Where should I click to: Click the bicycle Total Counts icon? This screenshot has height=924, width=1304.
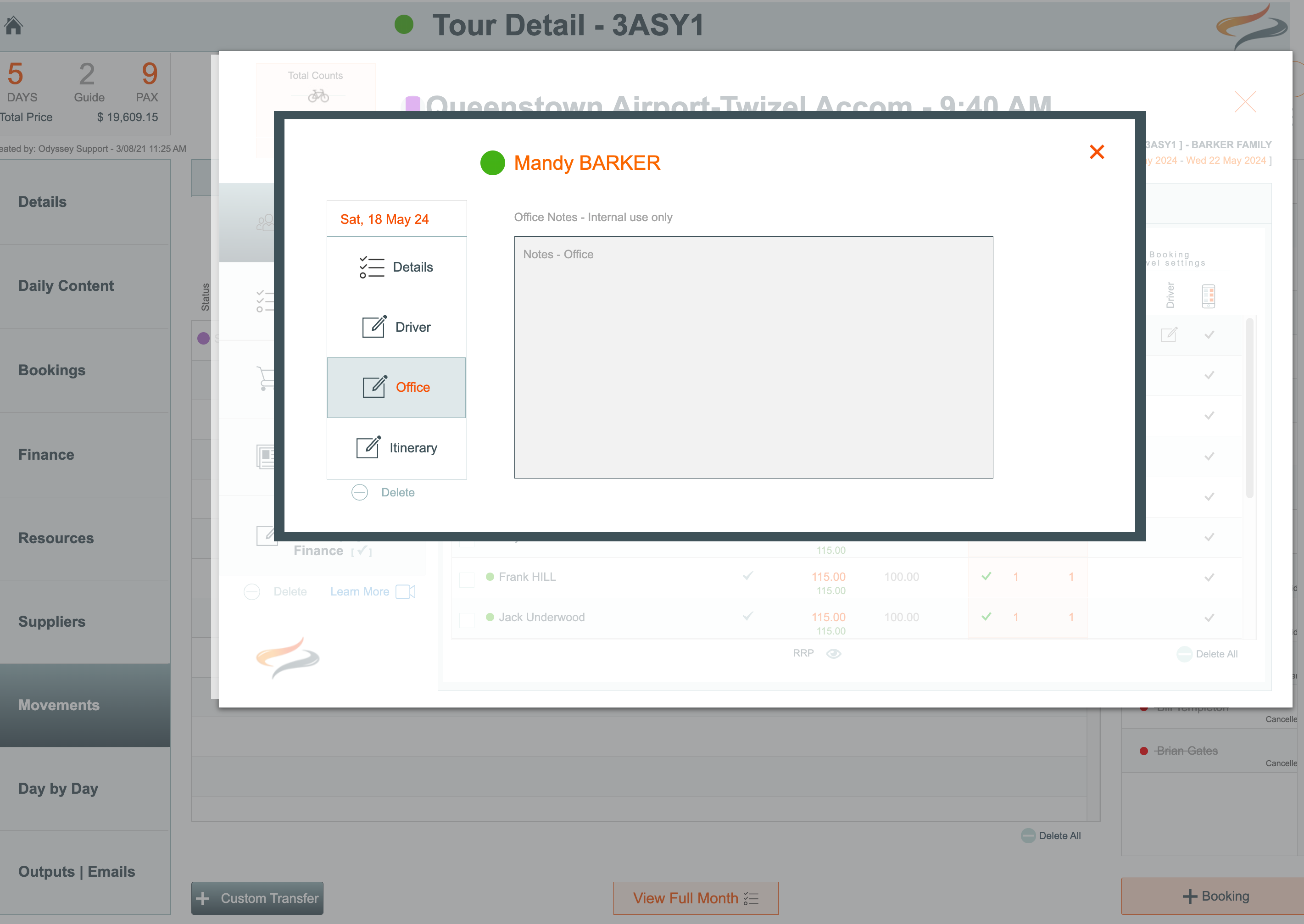[318, 95]
